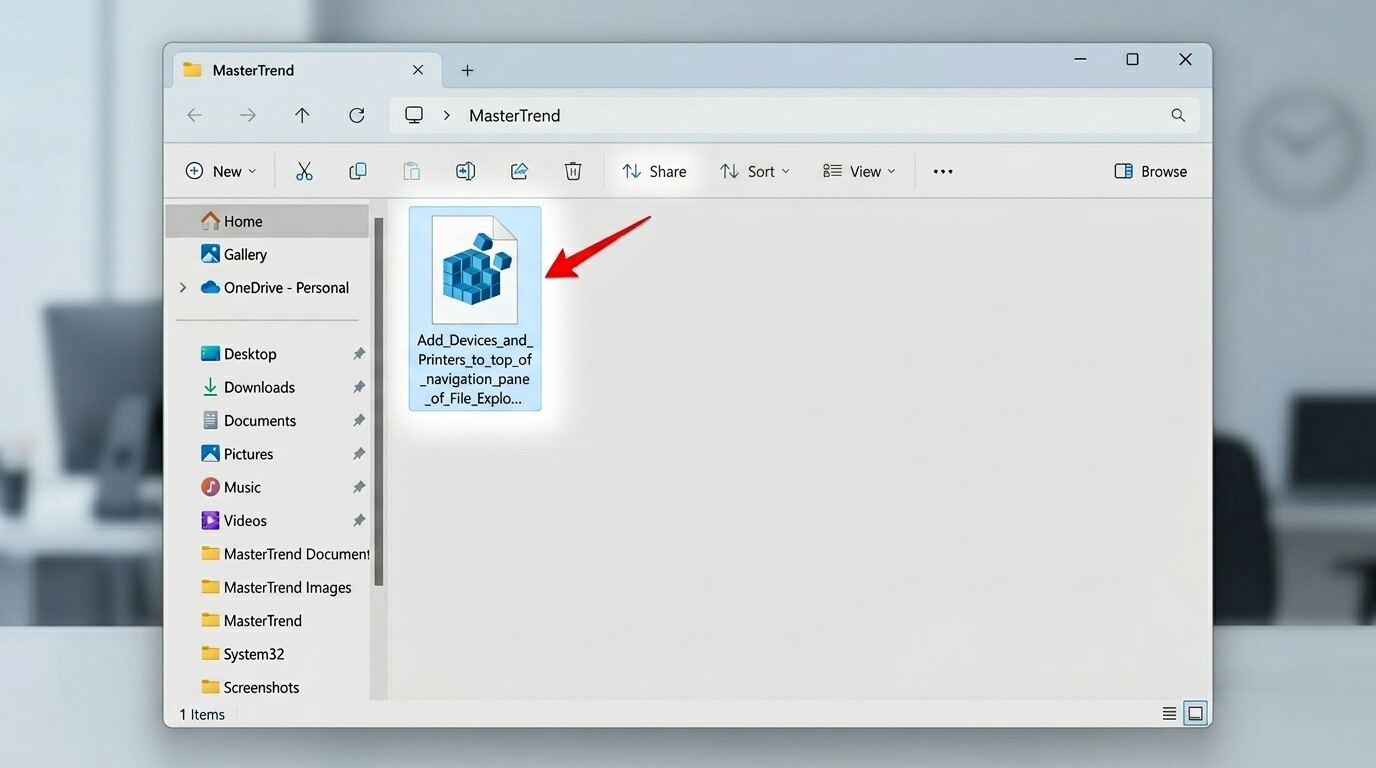
Task: Go back with the left arrow
Action: point(195,115)
